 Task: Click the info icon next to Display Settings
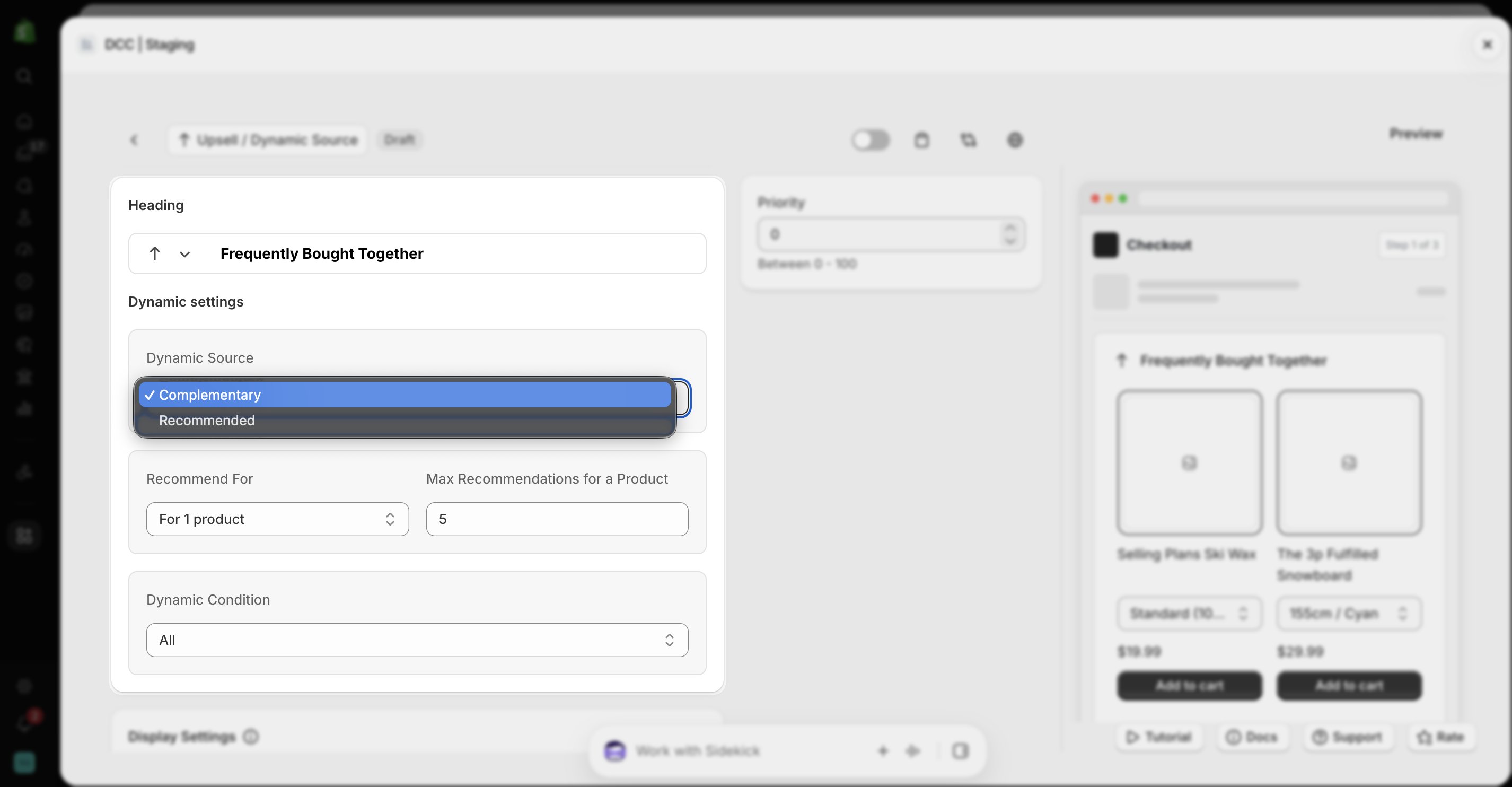pyautogui.click(x=251, y=737)
